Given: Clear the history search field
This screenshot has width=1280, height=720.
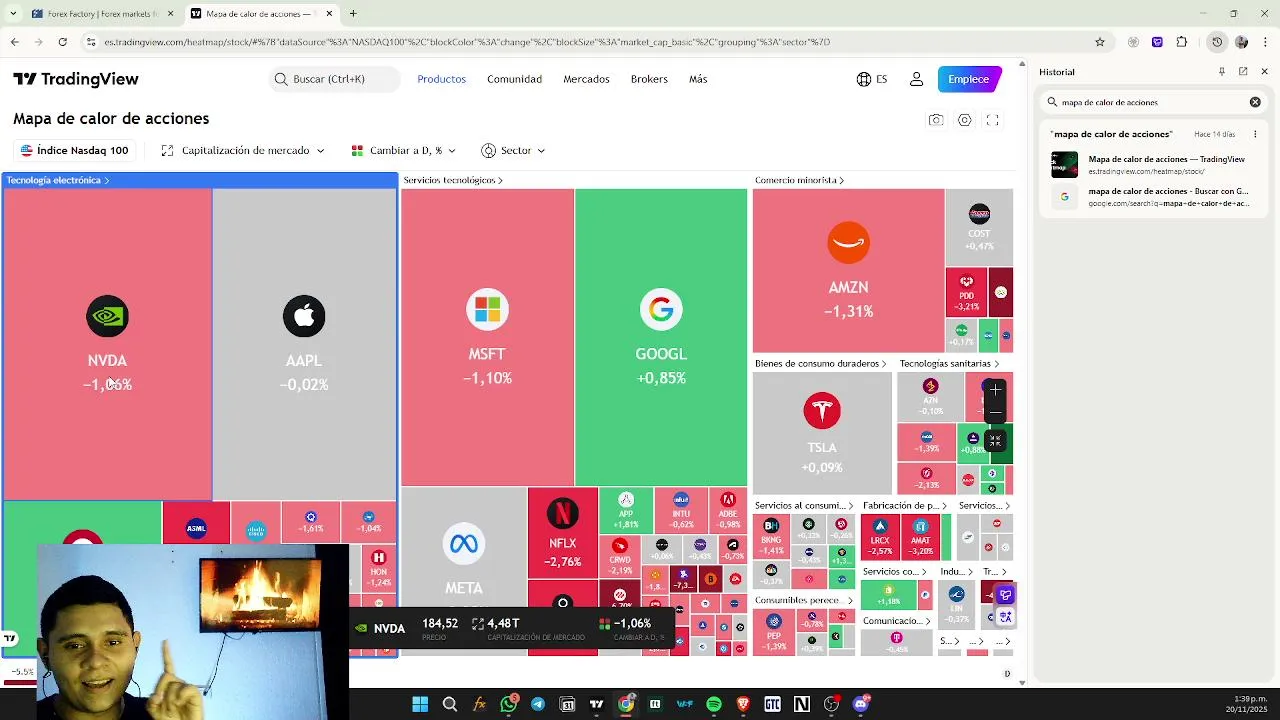Looking at the screenshot, I should [x=1255, y=102].
